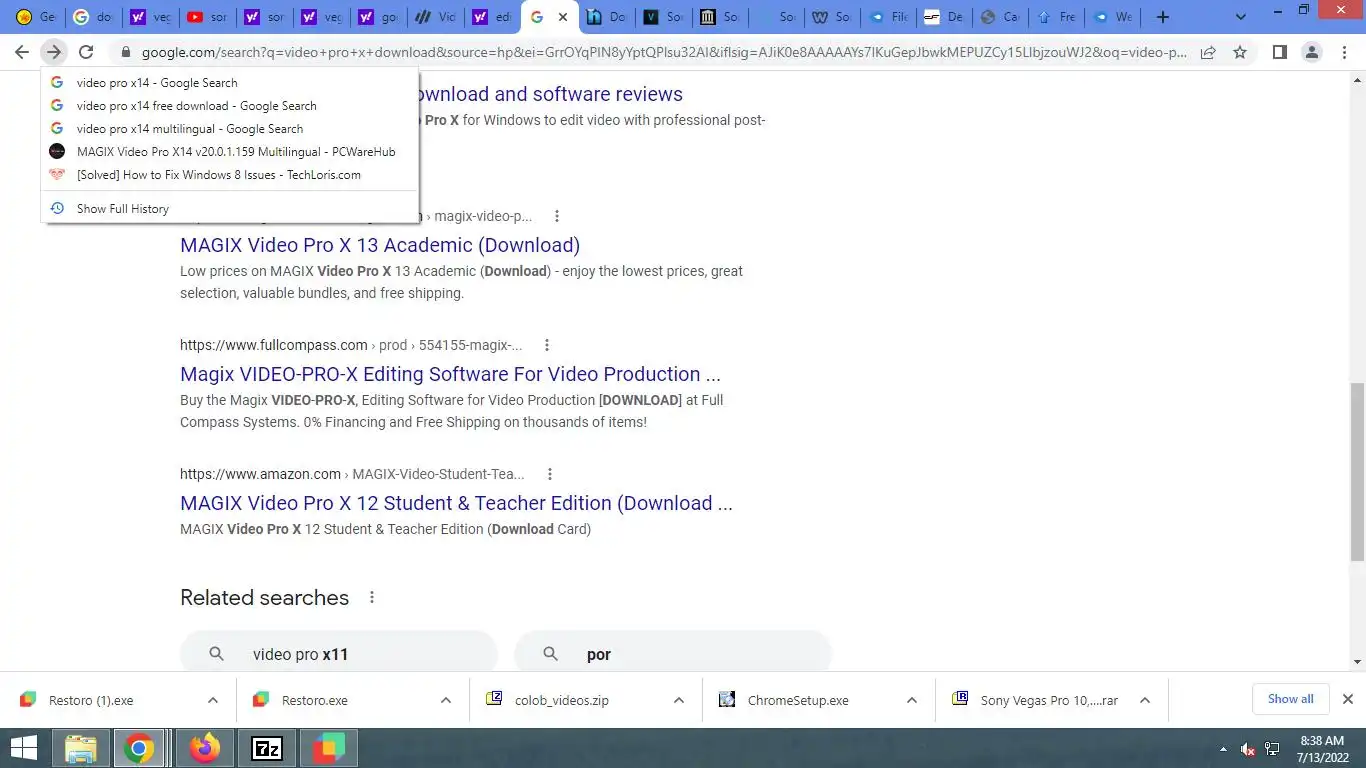Click Show all downloads button
Screen dimensions: 1366x768
click(1291, 699)
